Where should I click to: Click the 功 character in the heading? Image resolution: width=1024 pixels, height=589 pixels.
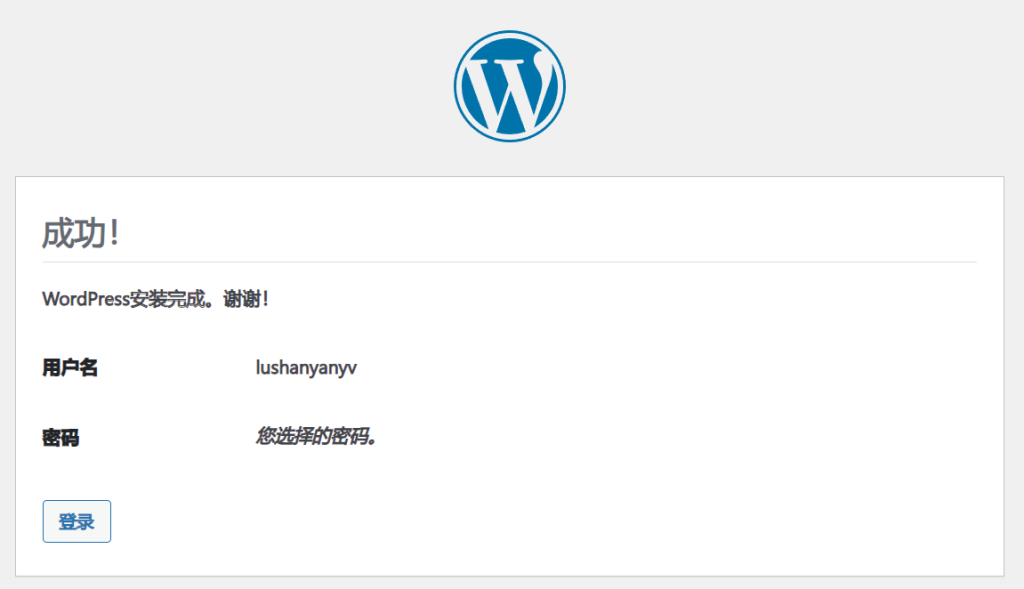[x=91, y=232]
